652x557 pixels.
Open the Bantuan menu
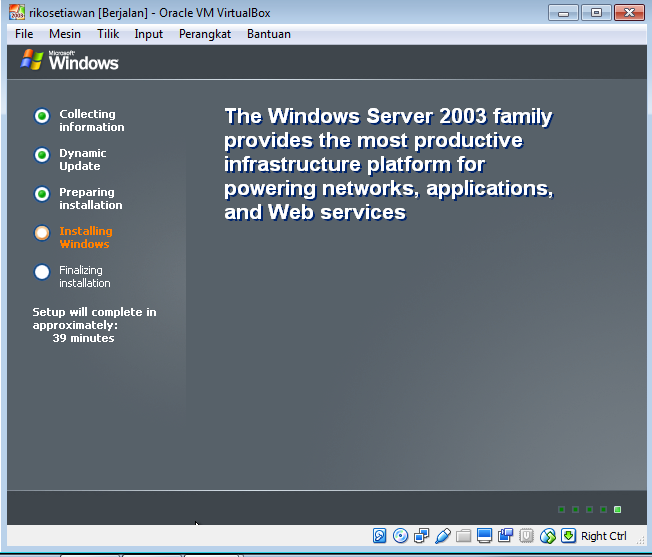tap(269, 34)
